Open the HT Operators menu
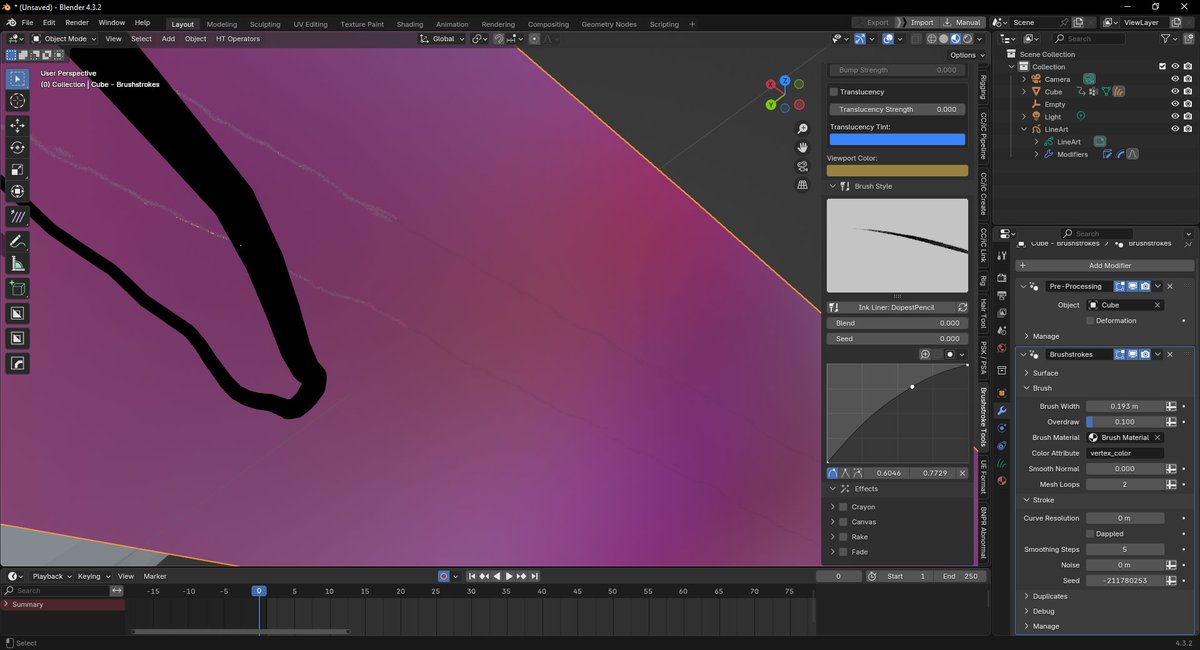This screenshot has width=1200, height=650. click(x=238, y=39)
